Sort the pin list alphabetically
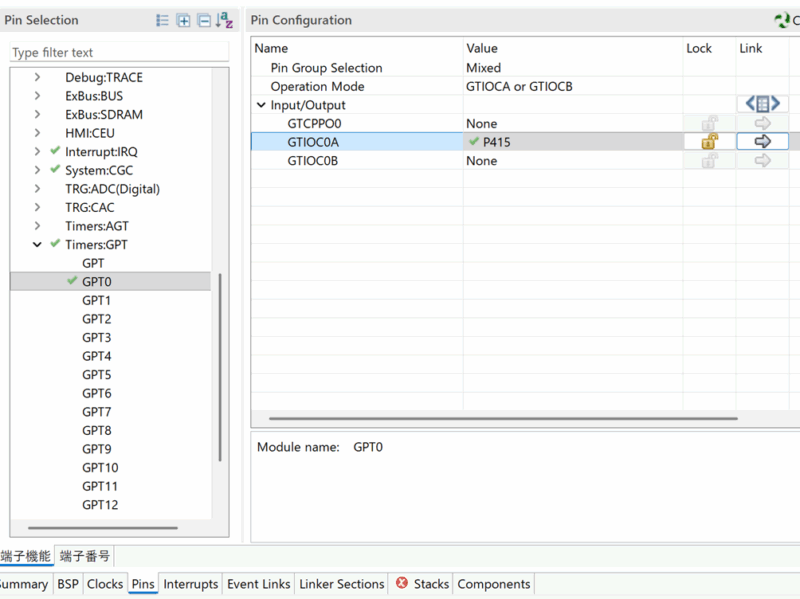This screenshot has width=800, height=599. [224, 20]
